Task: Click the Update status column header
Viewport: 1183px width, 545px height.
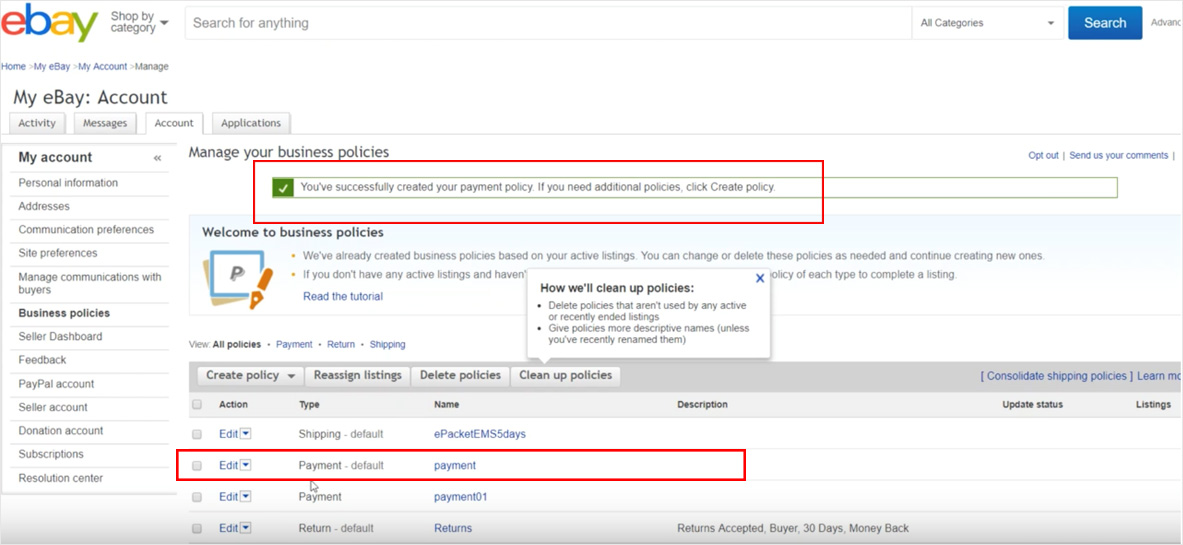Action: 1032,405
